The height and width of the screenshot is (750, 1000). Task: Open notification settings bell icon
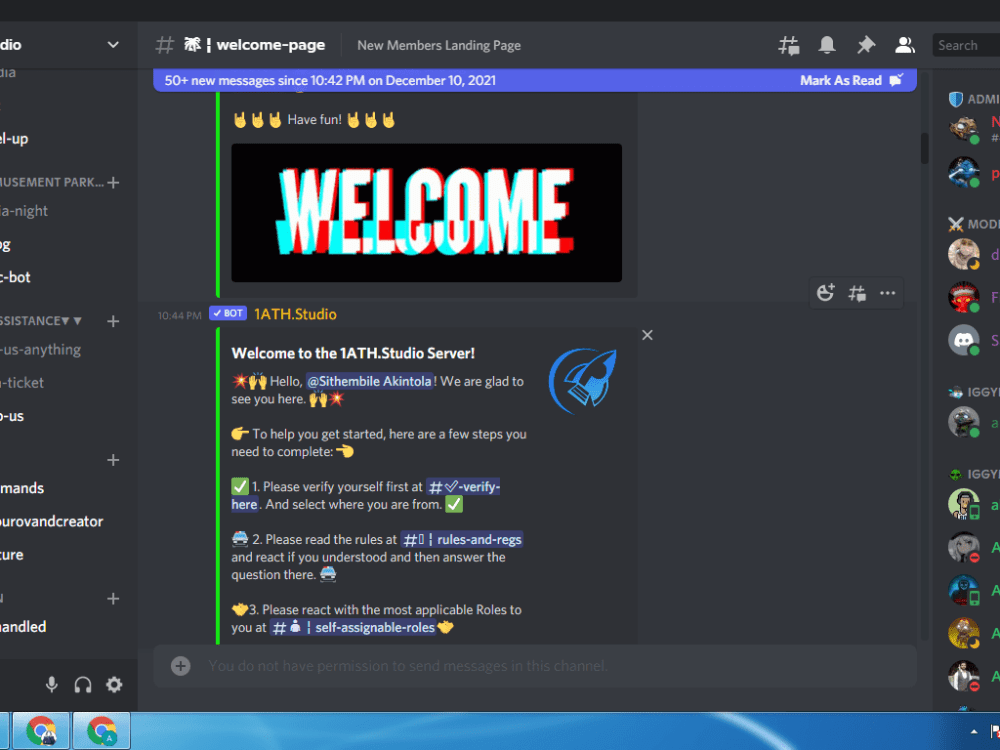tap(827, 45)
